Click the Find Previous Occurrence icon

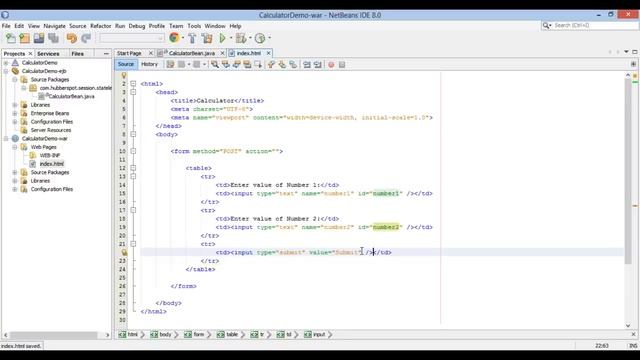pos(226,64)
